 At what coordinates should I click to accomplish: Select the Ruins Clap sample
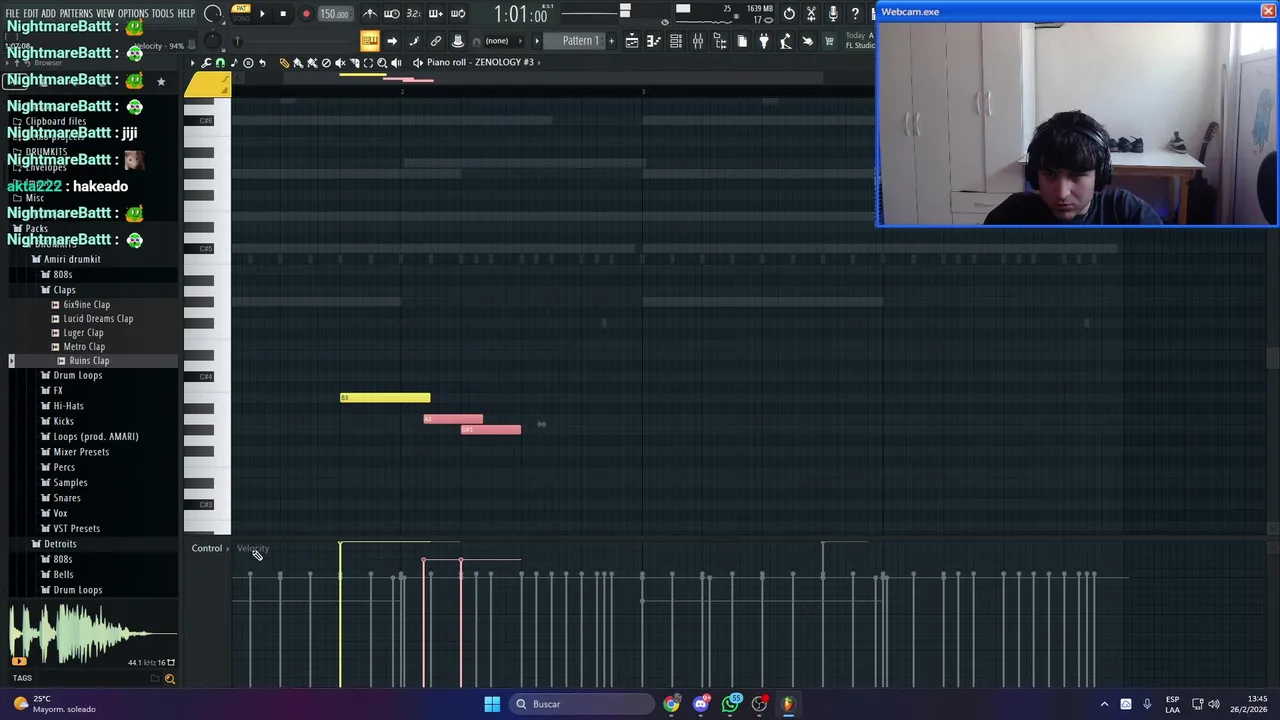[89, 361]
